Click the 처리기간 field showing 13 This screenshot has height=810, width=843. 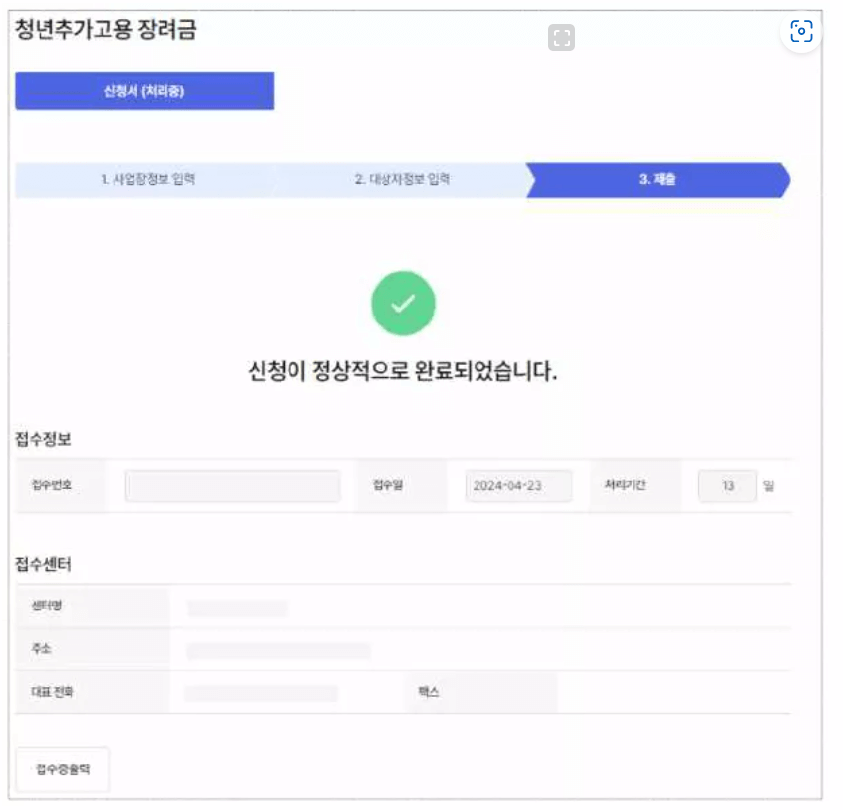coord(727,486)
